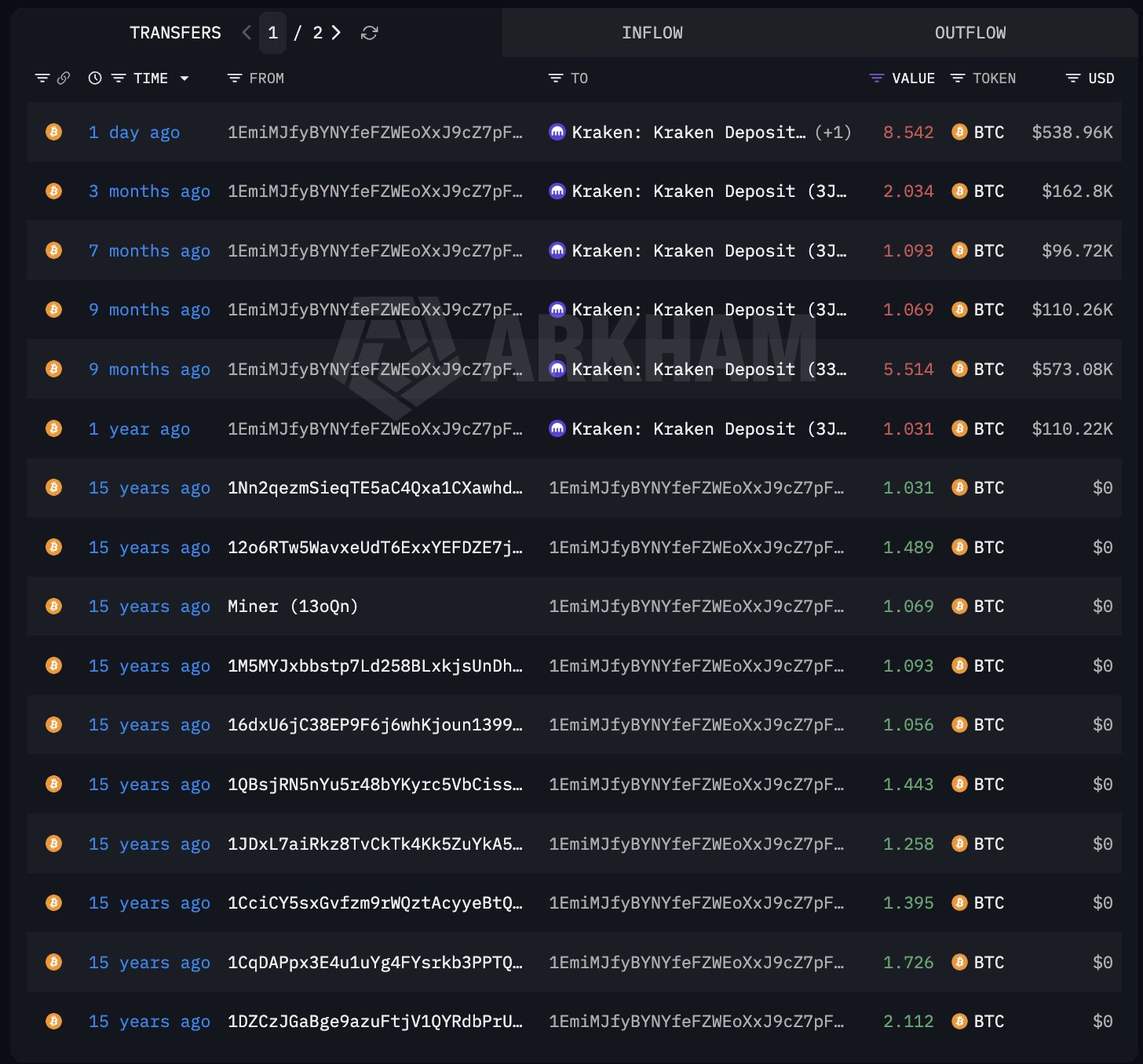
Task: Click the Bitcoin chain icon on the 1 year ago row
Action: click(54, 428)
